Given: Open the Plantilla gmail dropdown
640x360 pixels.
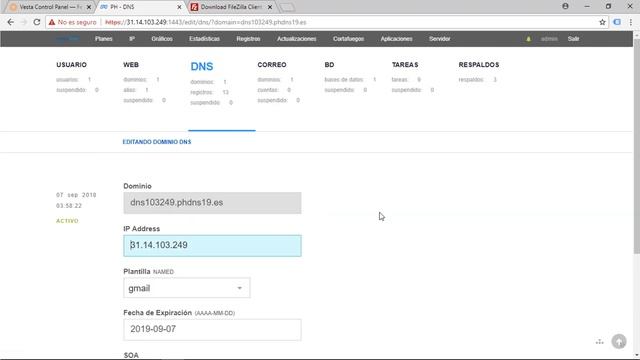Looking at the screenshot, I should 187,288.
